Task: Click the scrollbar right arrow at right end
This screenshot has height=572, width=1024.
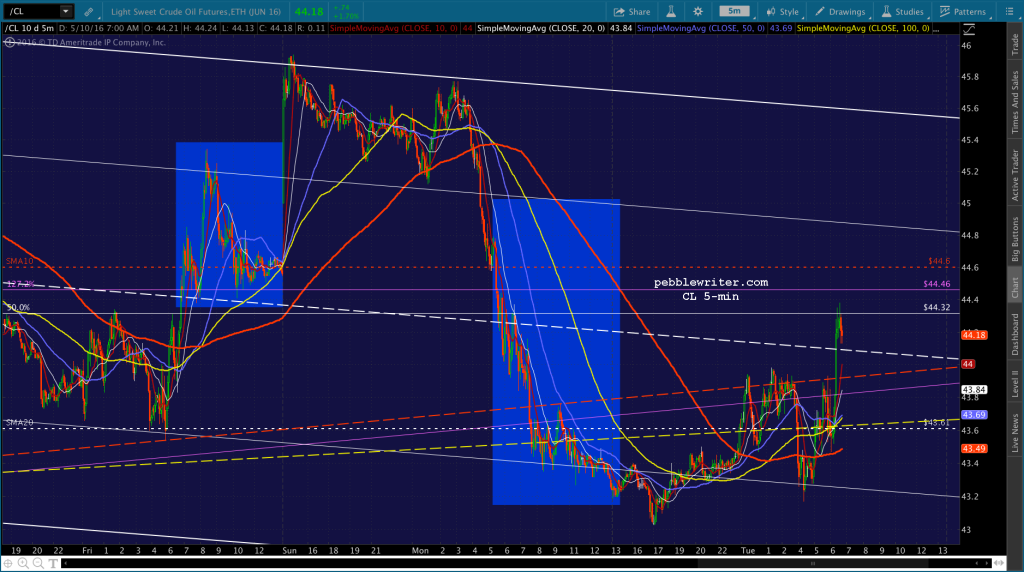Action: (x=986, y=563)
